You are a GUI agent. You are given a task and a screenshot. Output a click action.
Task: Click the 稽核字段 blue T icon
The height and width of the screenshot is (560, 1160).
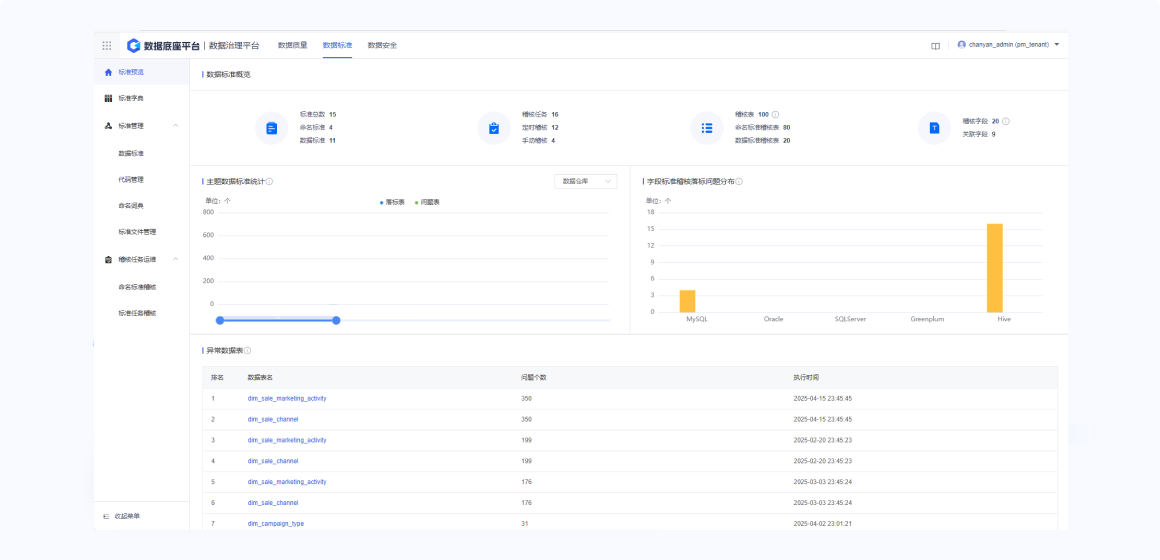click(x=934, y=128)
